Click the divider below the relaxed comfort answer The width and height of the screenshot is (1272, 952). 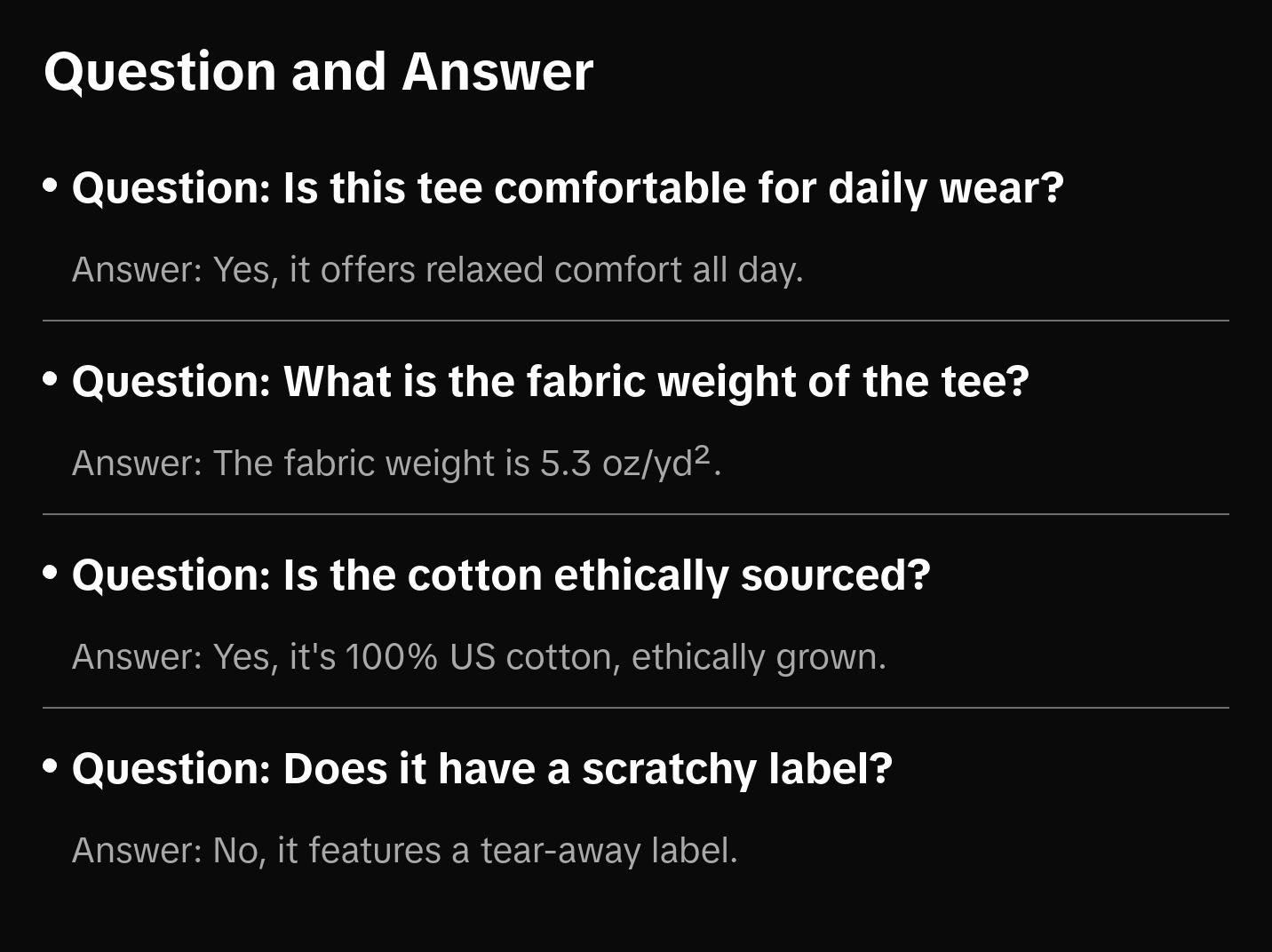(x=636, y=321)
